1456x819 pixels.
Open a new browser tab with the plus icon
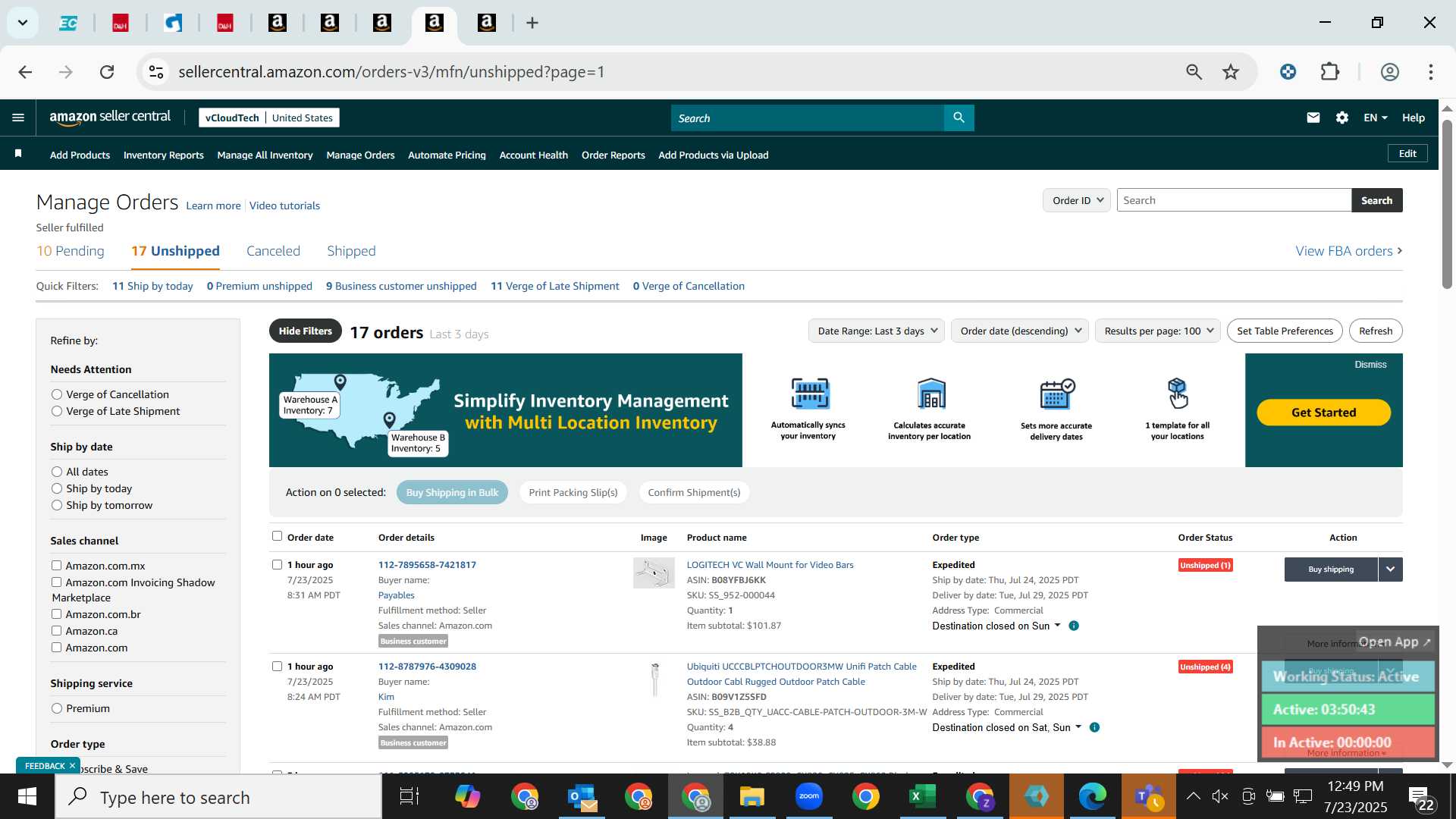point(532,23)
